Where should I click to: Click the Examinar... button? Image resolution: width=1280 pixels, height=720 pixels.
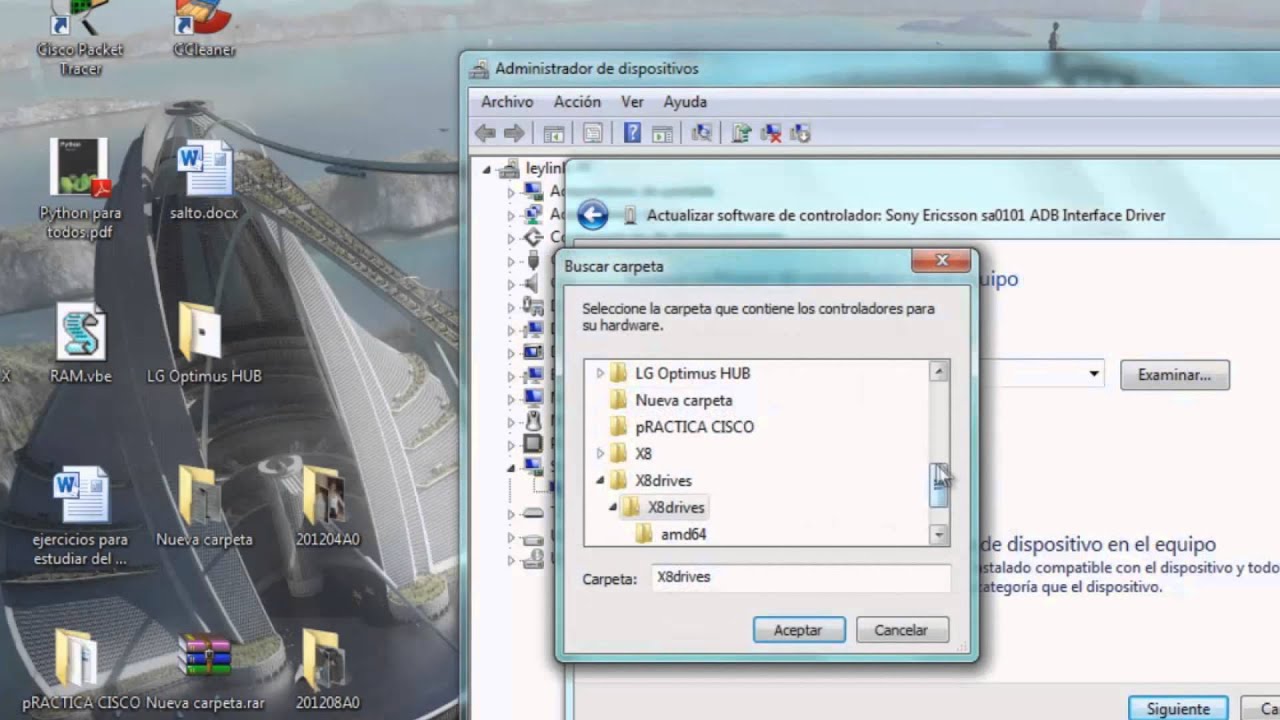1174,375
